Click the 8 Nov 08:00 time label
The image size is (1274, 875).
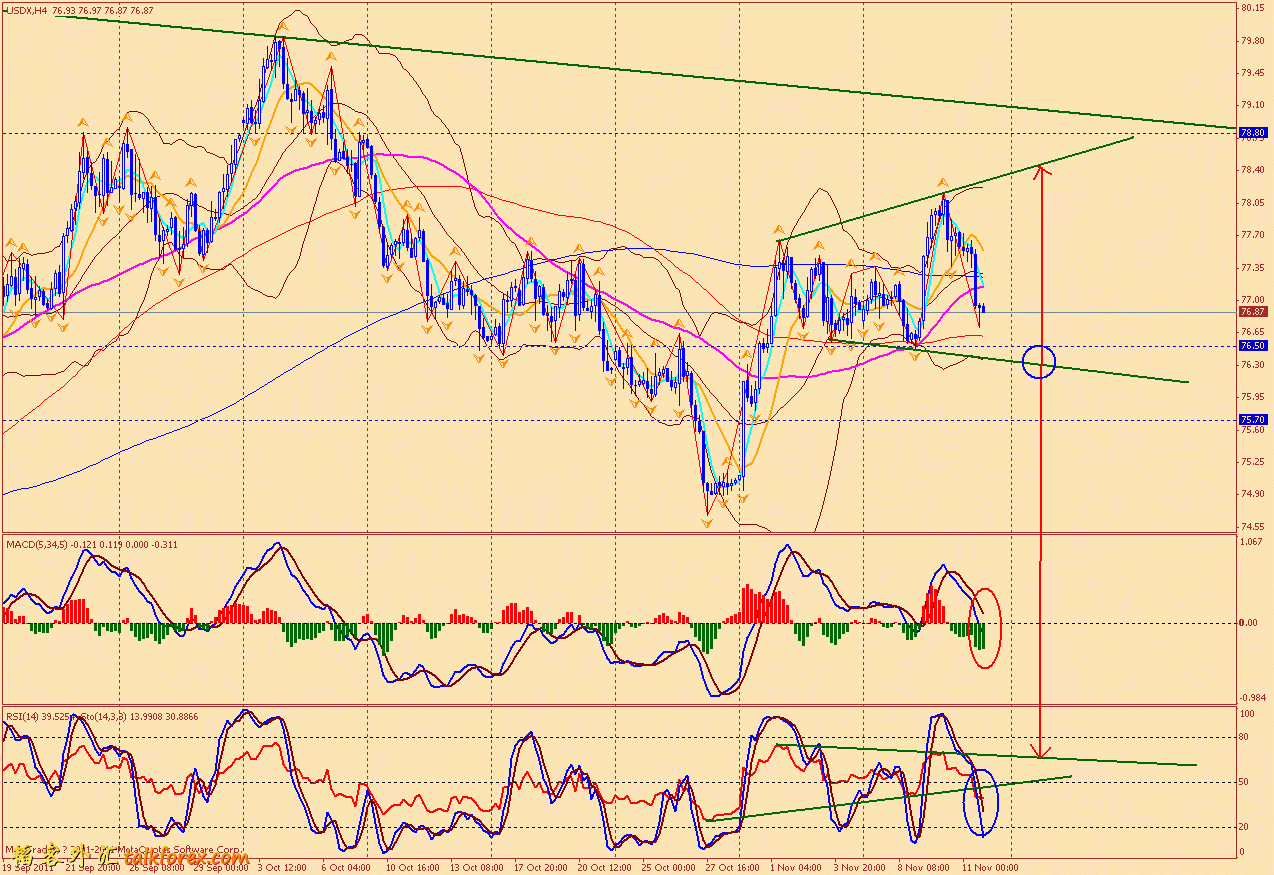(925, 868)
